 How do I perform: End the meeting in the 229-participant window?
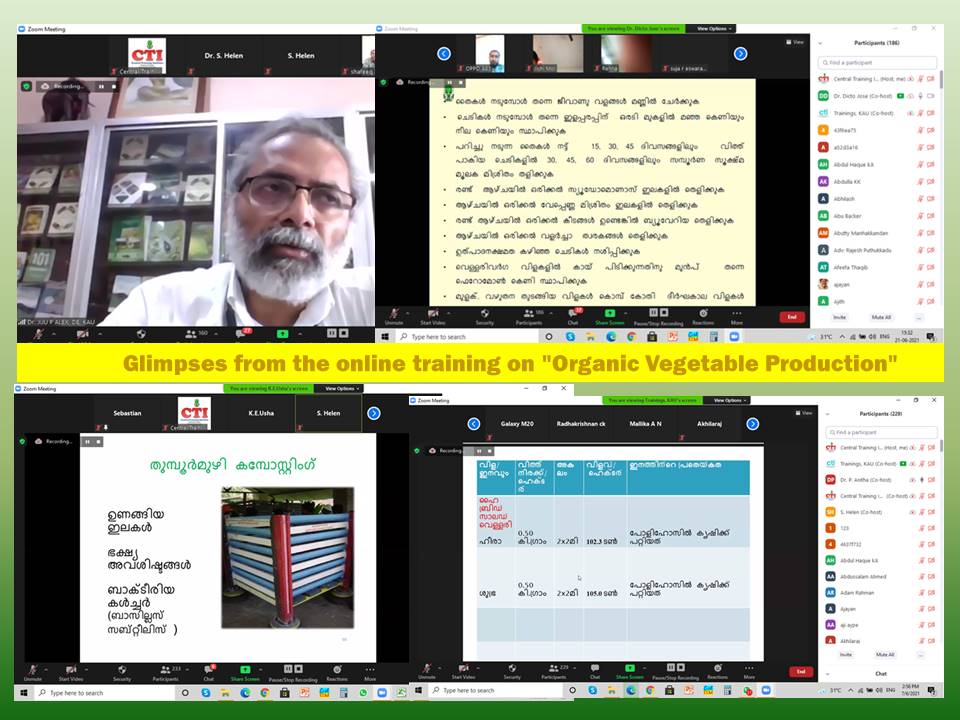(x=801, y=672)
